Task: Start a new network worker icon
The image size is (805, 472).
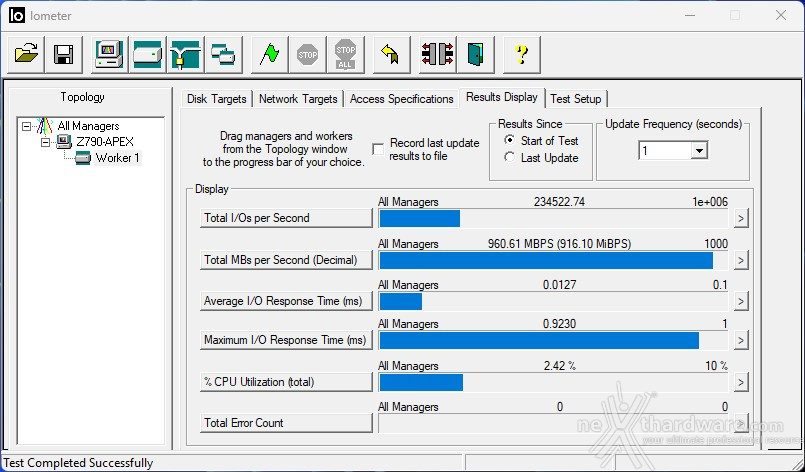Action: pos(185,54)
